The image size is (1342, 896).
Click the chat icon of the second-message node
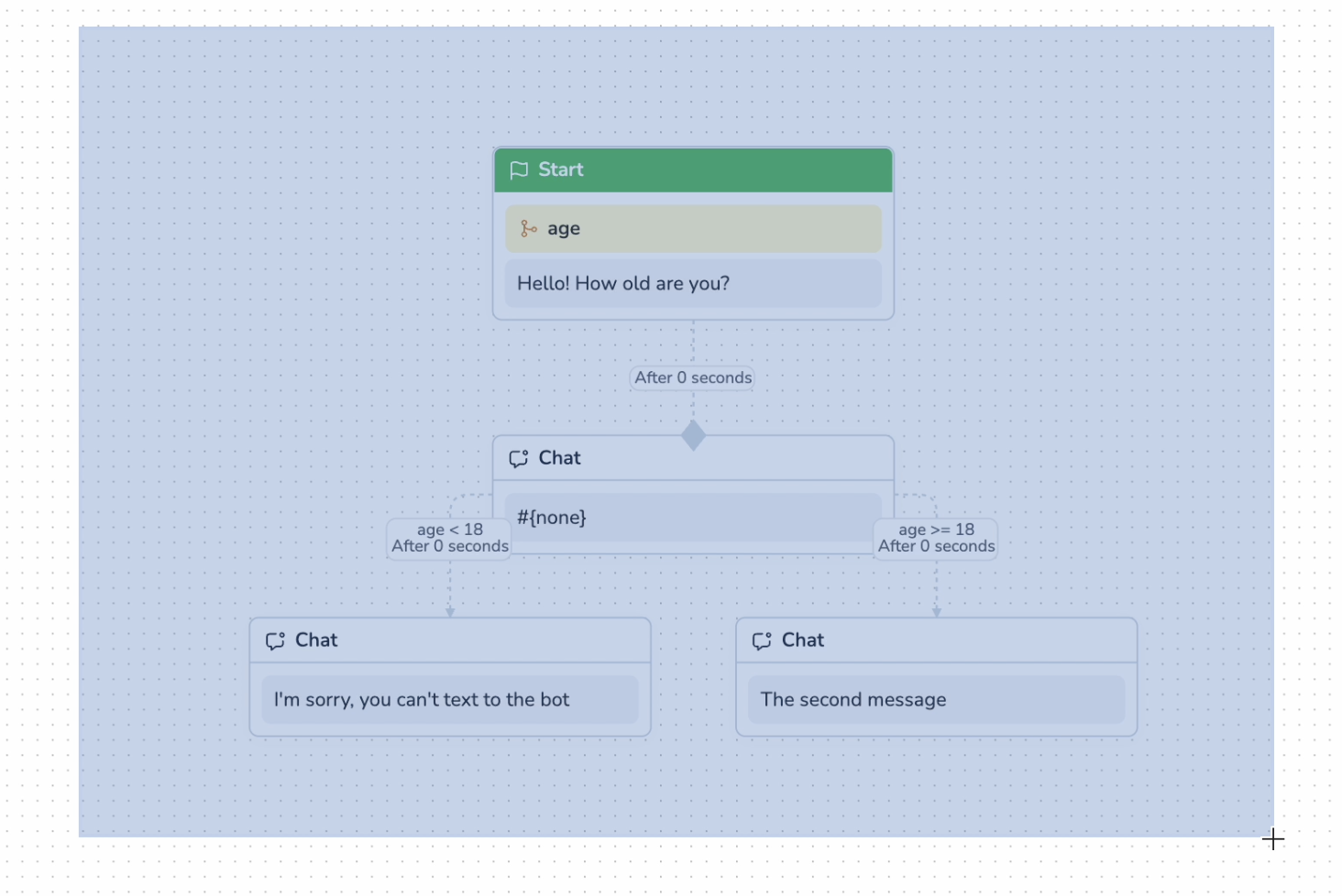pyautogui.click(x=762, y=640)
